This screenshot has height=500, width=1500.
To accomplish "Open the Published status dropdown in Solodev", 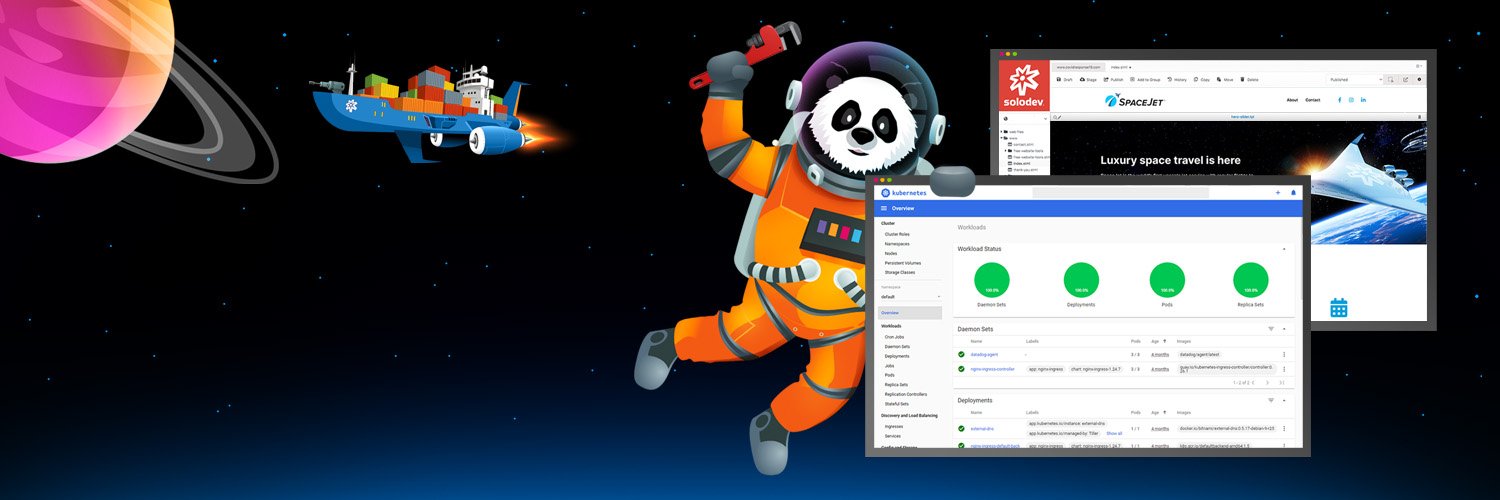I will [1354, 79].
